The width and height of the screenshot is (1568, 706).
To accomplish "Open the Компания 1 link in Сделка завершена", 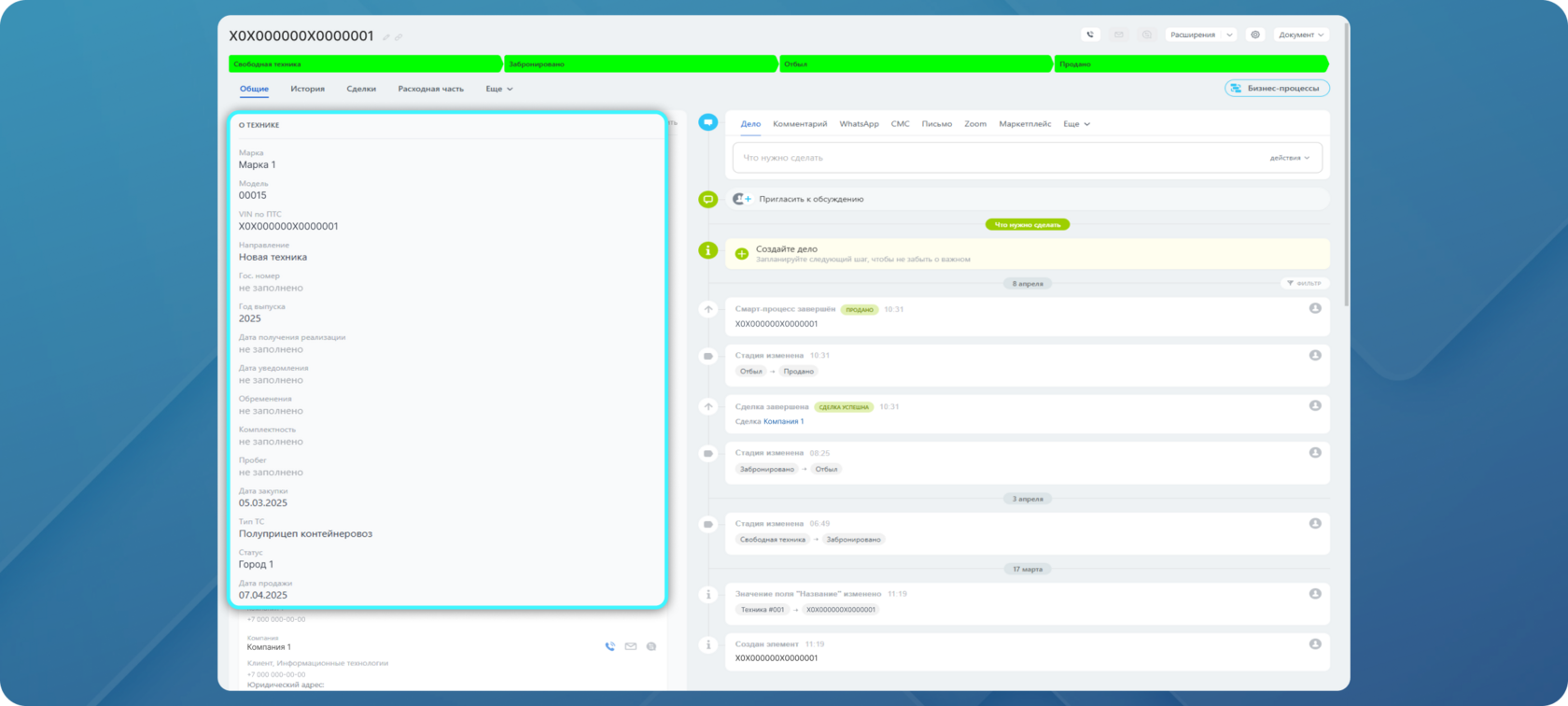I will pyautogui.click(x=783, y=421).
